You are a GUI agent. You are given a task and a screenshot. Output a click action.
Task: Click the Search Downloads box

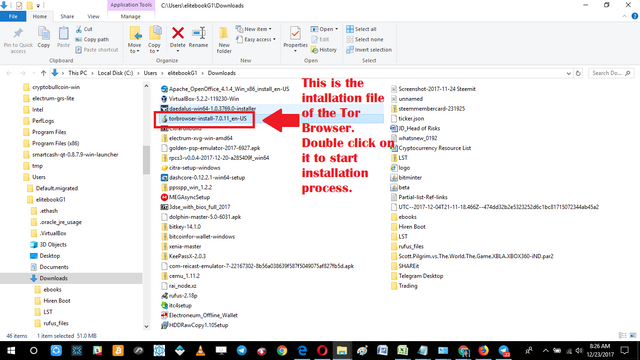(611, 73)
